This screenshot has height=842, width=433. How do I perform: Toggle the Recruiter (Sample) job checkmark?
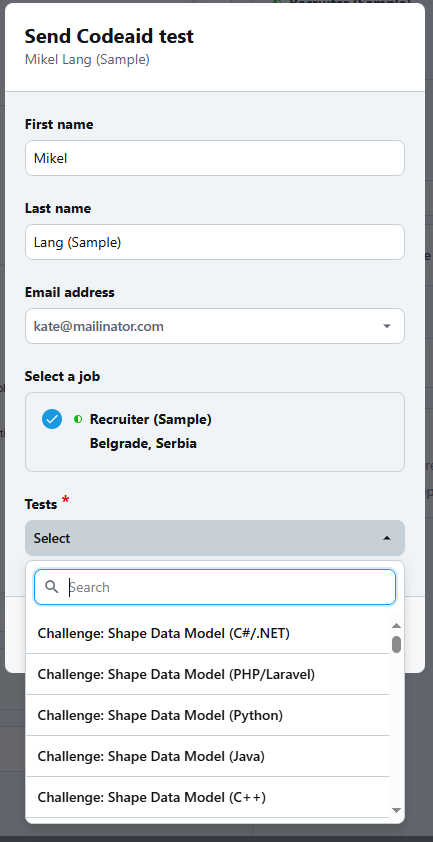tap(52, 419)
